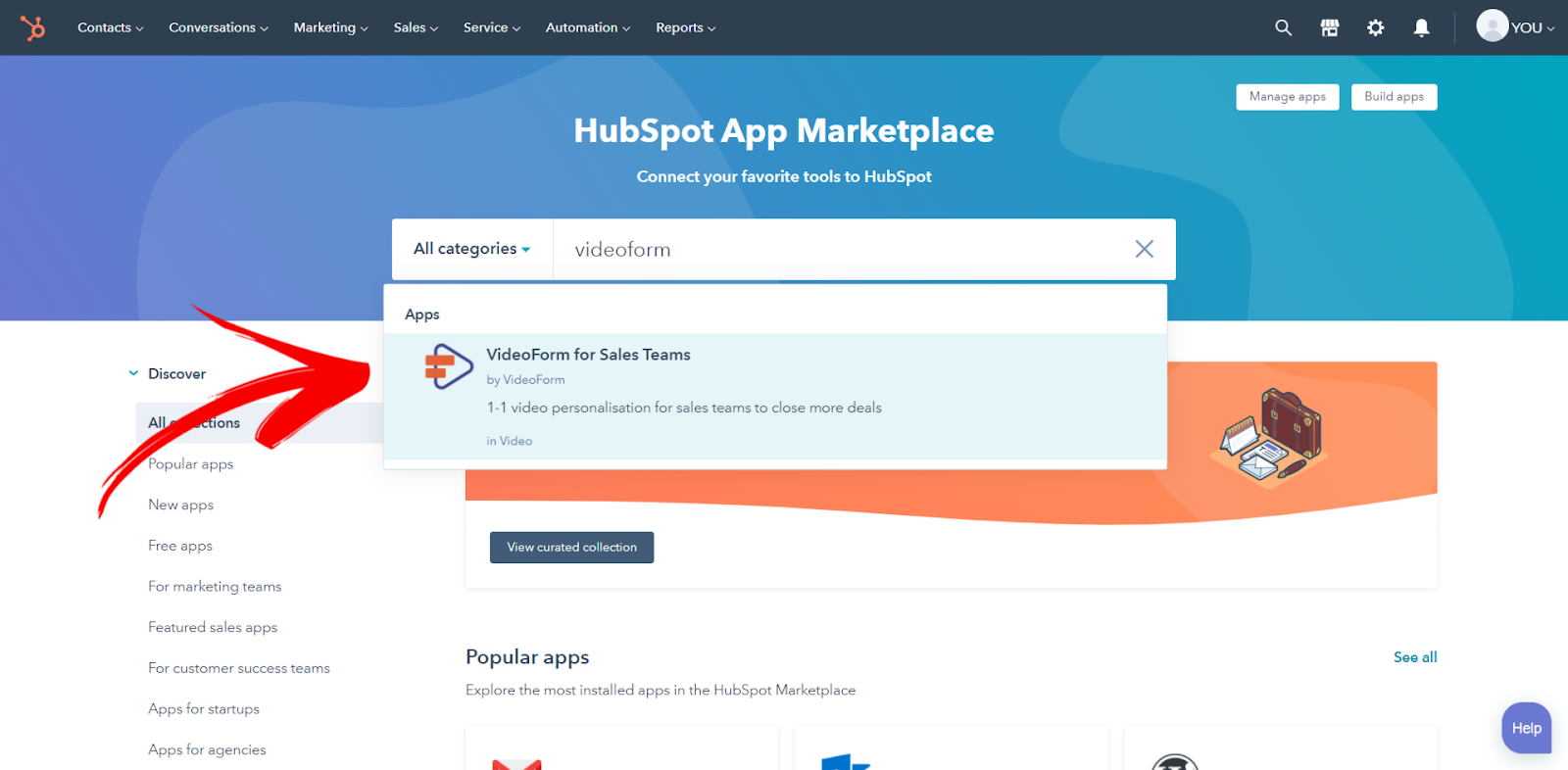Open the Automation menu

(588, 27)
